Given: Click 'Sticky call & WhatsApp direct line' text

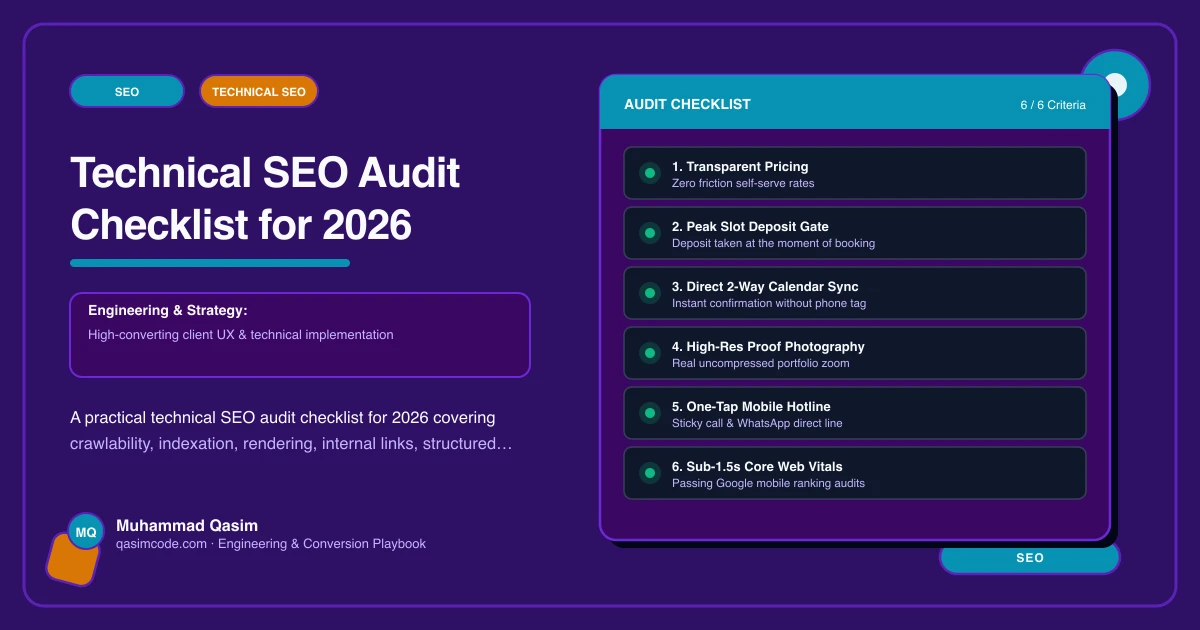Looking at the screenshot, I should [x=757, y=424].
